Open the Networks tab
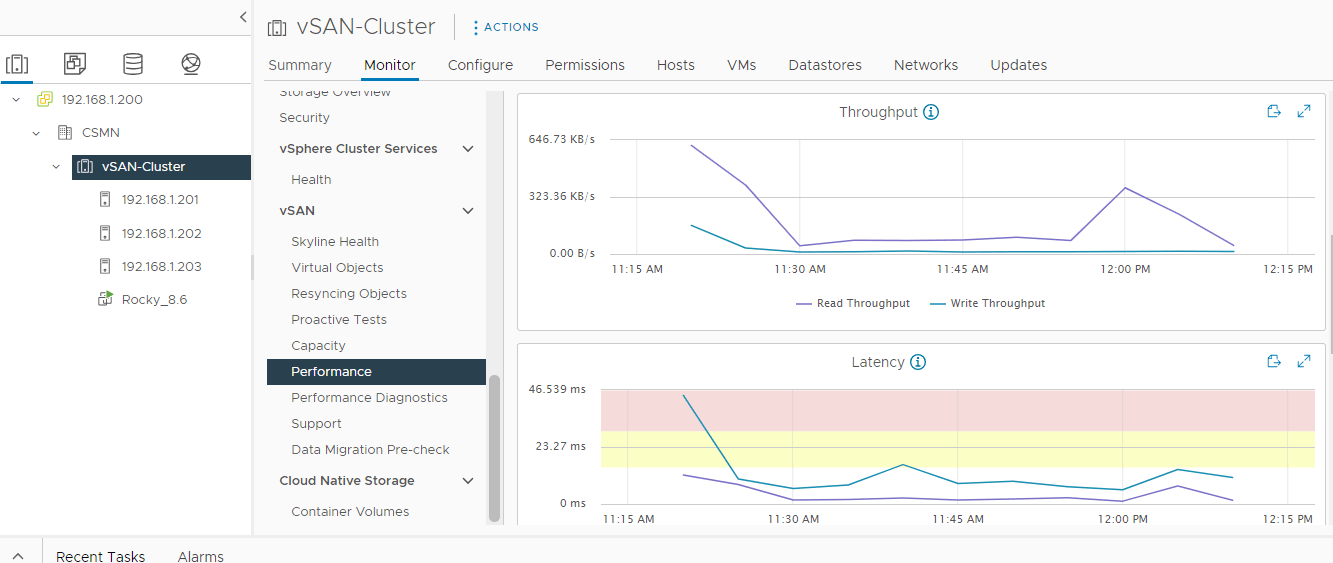This screenshot has width=1333, height=563. [x=926, y=65]
